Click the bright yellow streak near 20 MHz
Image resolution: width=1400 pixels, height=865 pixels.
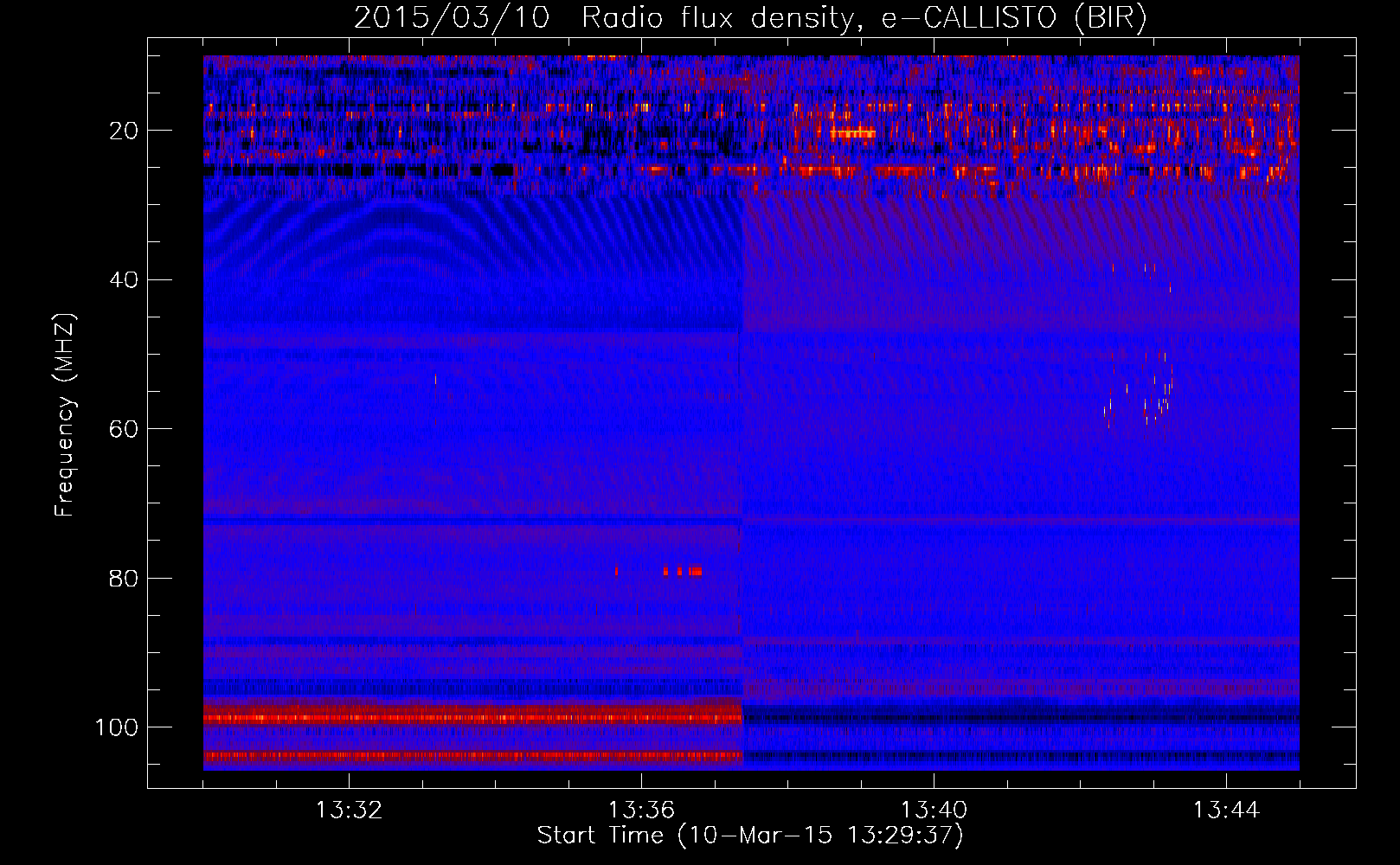852,133
